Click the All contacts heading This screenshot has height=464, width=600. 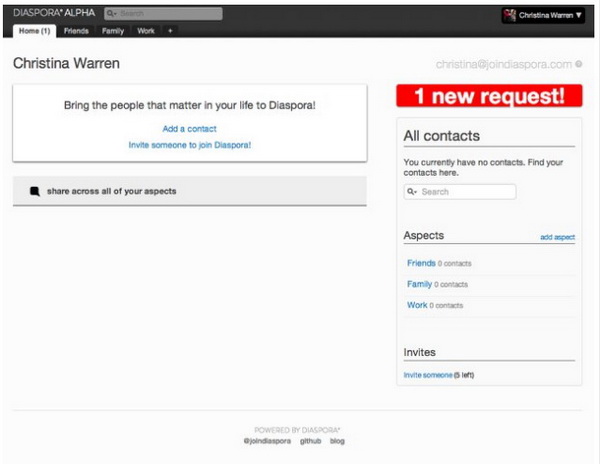click(442, 136)
